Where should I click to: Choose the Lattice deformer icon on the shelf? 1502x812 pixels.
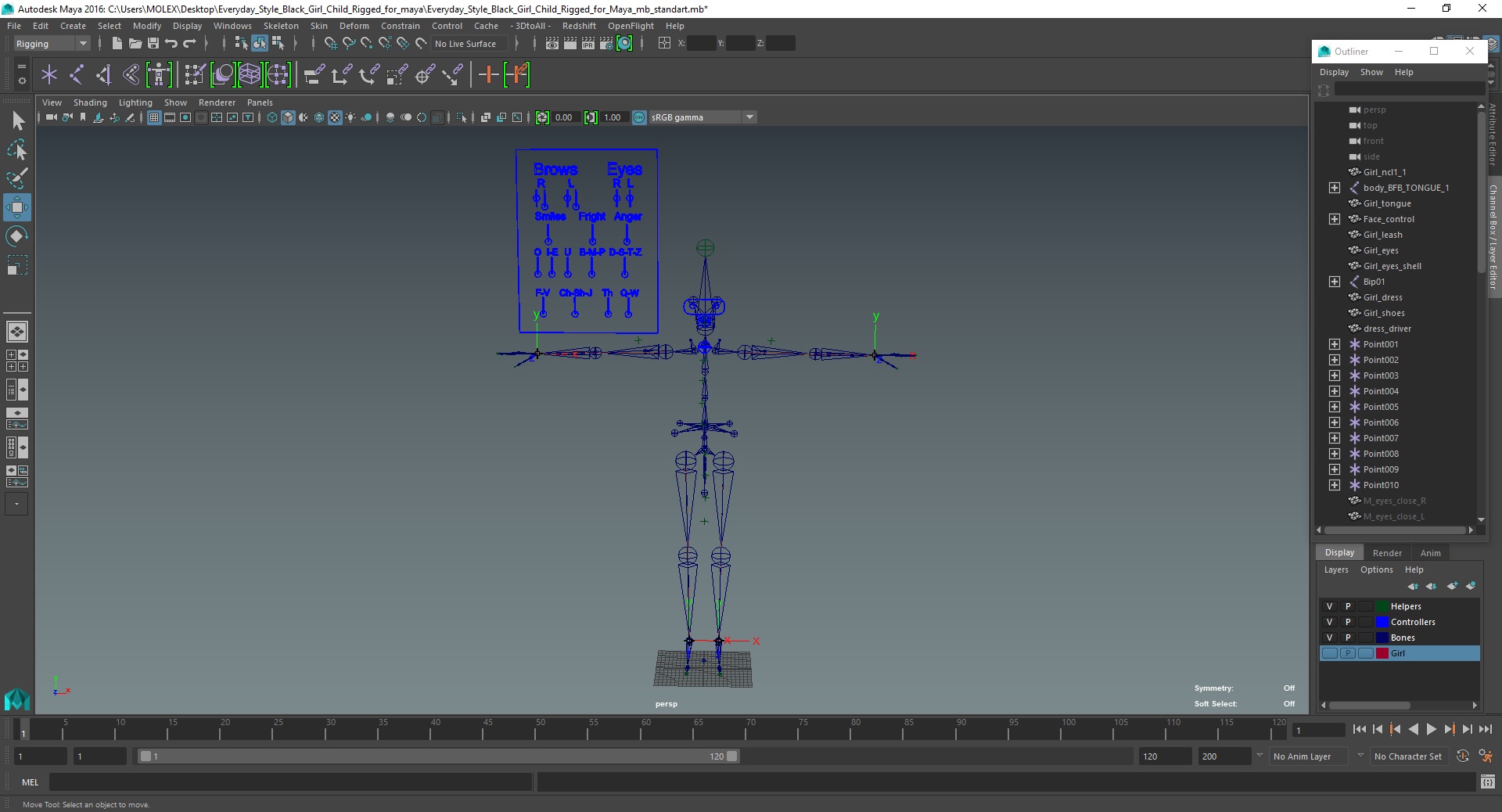250,75
